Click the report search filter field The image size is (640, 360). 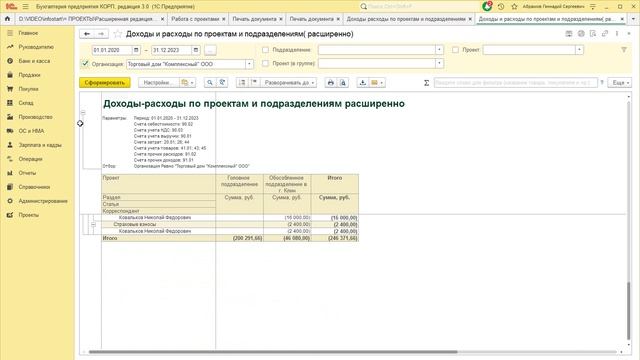(516, 83)
